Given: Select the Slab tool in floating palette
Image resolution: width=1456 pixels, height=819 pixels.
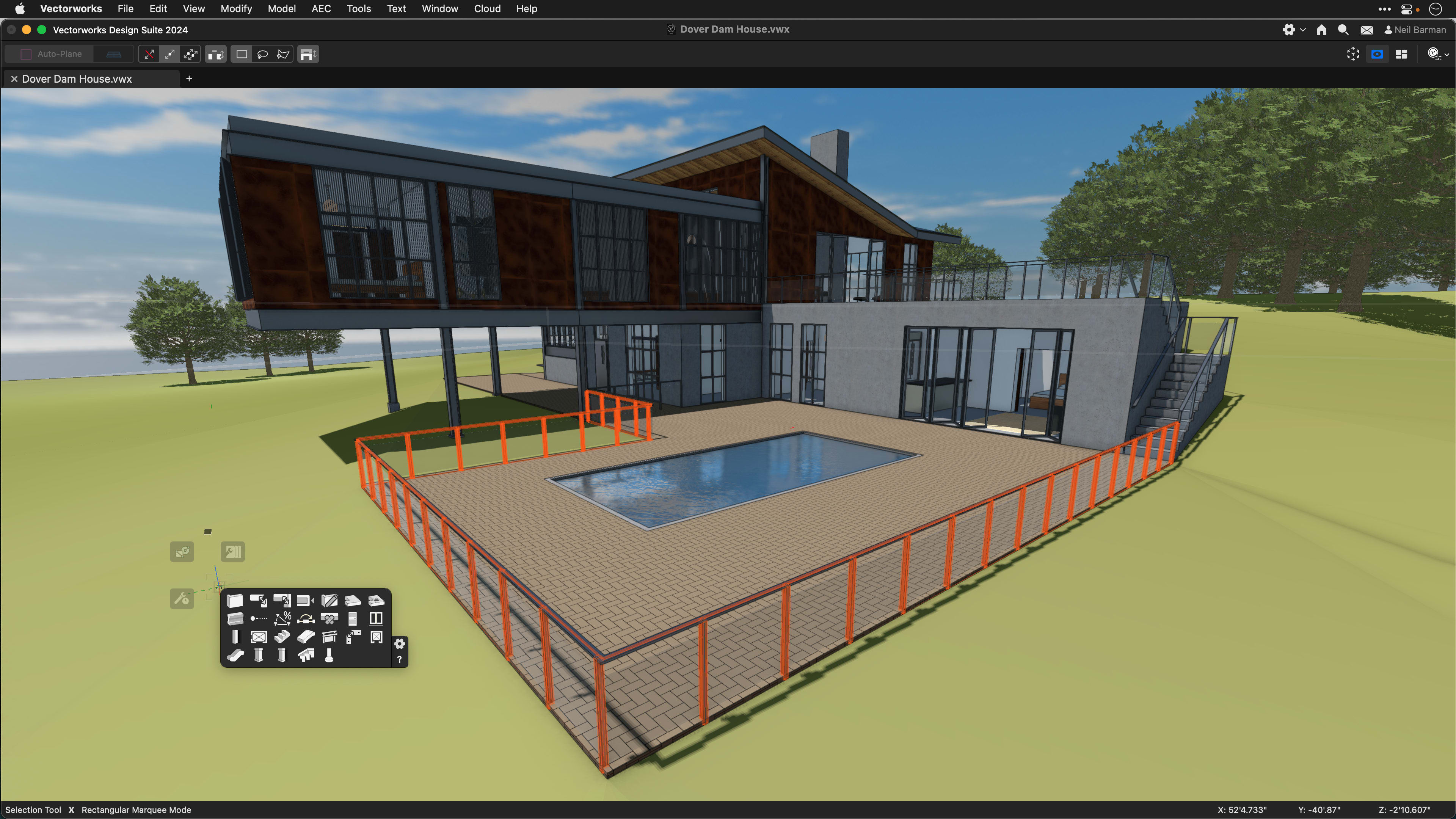Looking at the screenshot, I should click(353, 600).
